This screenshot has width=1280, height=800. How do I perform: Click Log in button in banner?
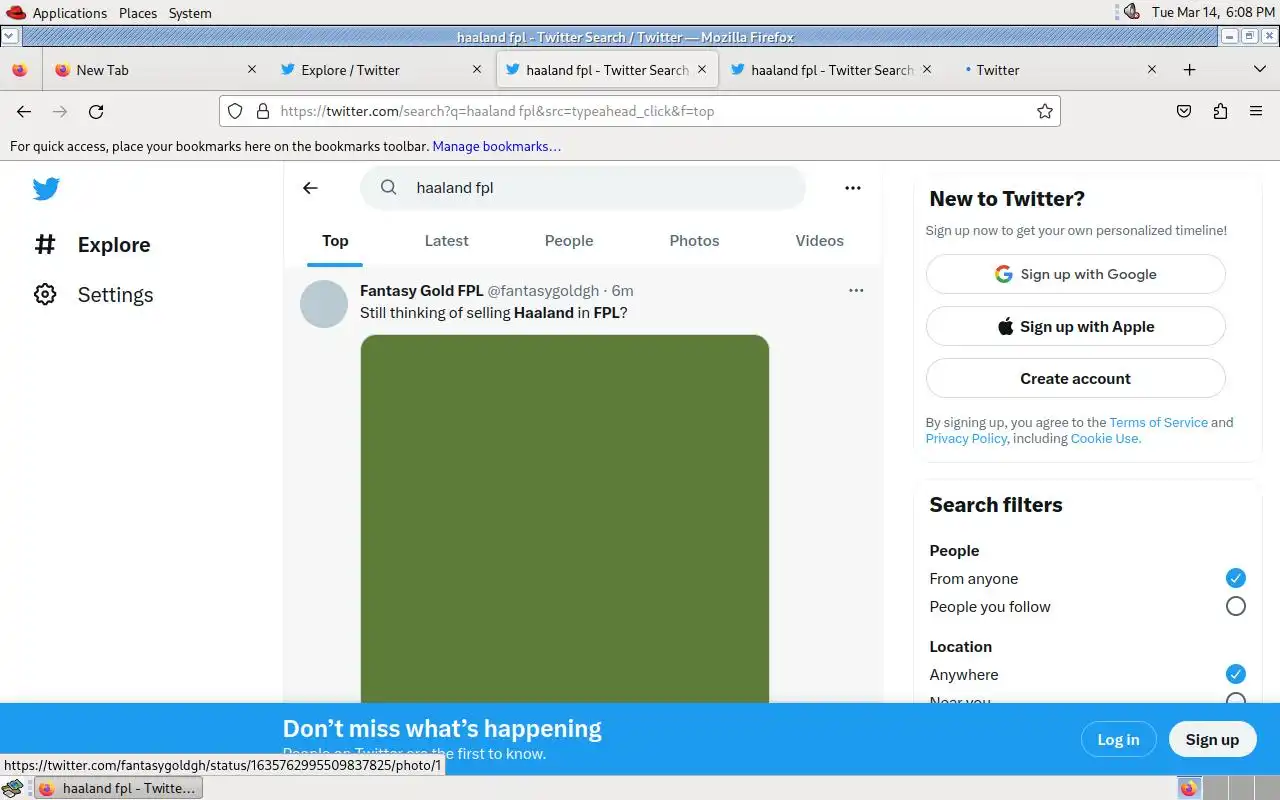1118,739
